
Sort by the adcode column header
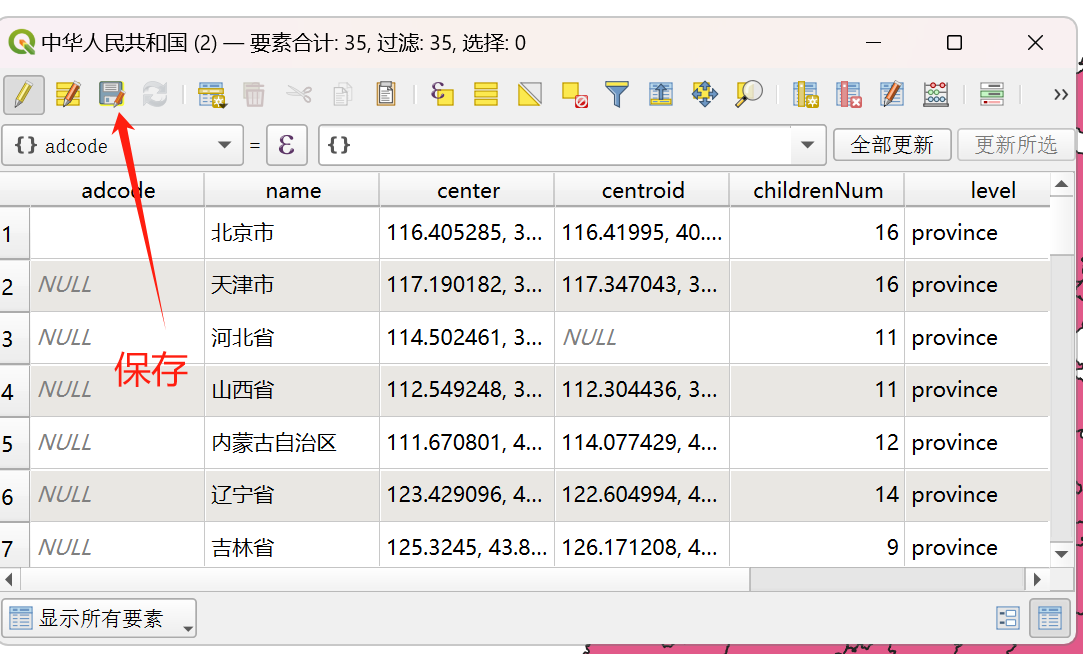[117, 190]
